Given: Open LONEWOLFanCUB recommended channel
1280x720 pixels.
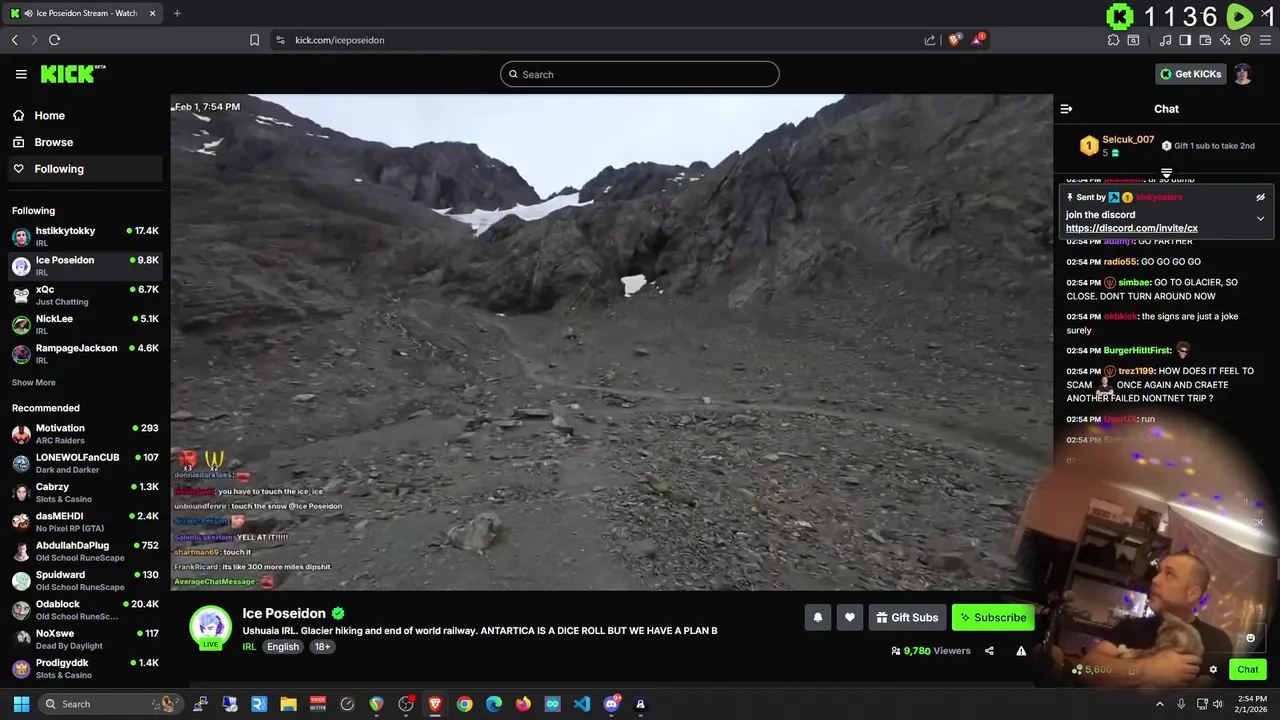Looking at the screenshot, I should click(84, 463).
